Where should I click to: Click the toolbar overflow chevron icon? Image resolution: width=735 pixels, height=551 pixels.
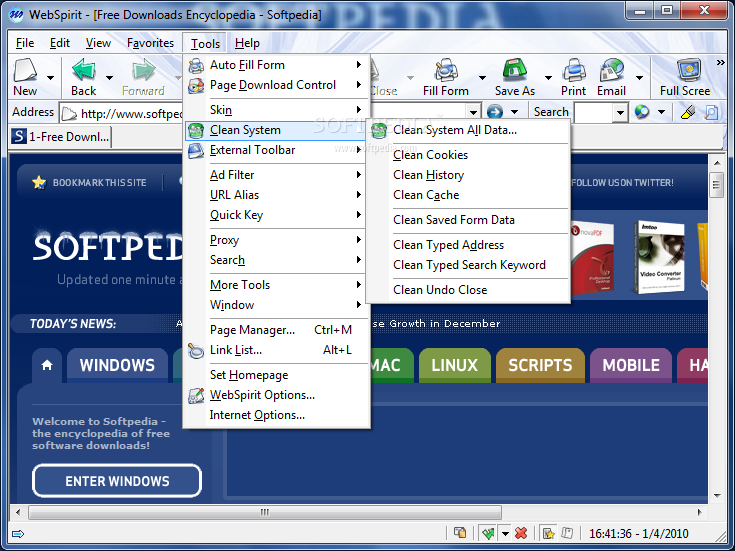pyautogui.click(x=720, y=62)
